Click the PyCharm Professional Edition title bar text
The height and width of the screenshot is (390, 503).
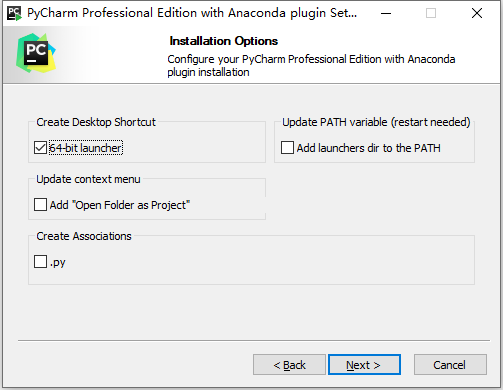click(192, 13)
